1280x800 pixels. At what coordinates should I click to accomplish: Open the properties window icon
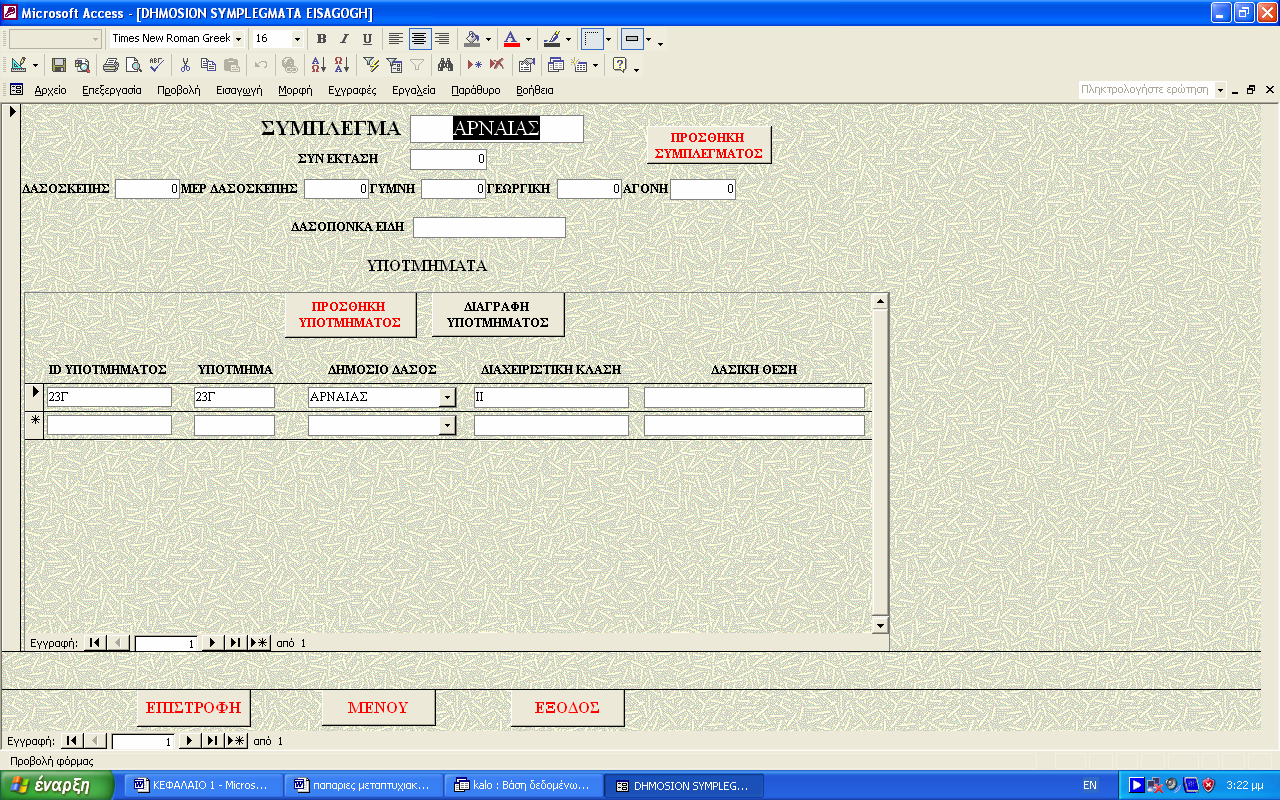click(x=527, y=65)
